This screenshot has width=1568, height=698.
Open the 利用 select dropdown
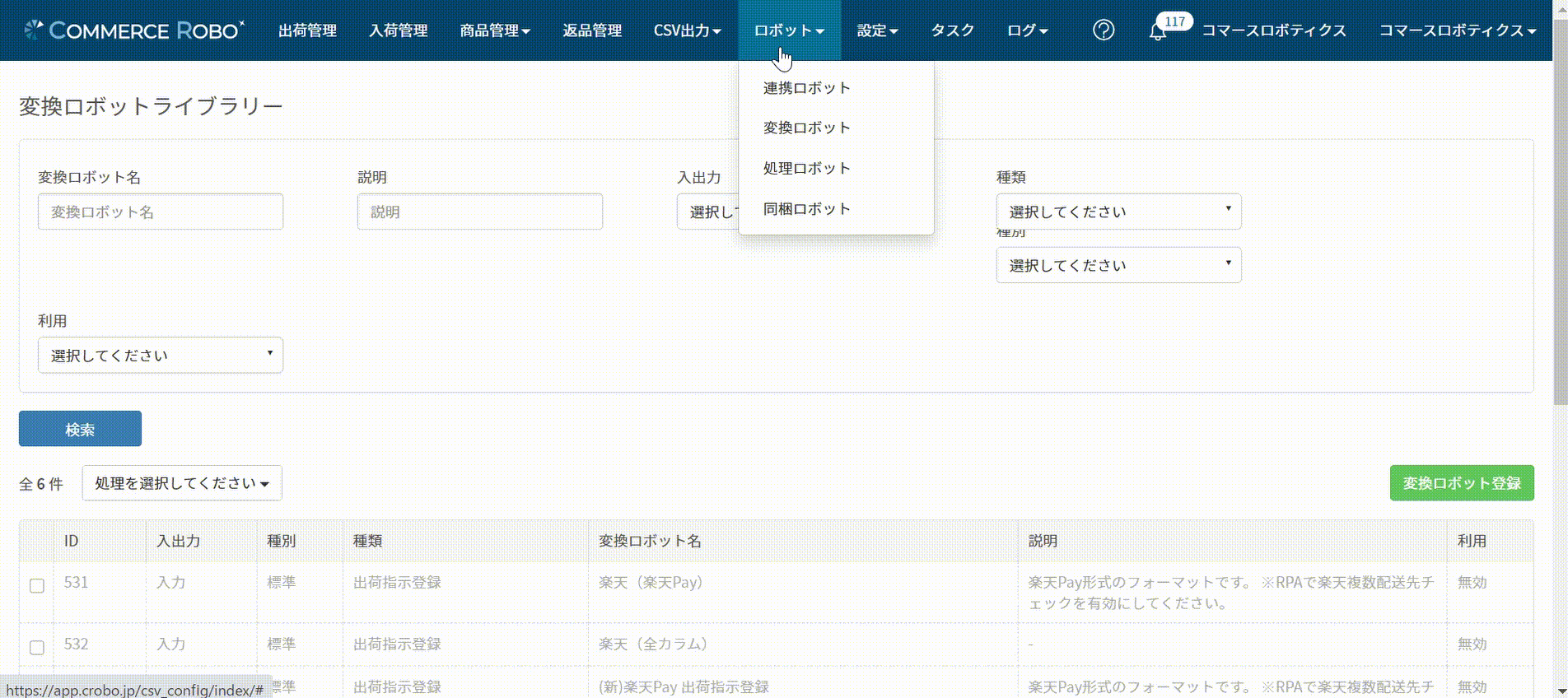click(161, 355)
